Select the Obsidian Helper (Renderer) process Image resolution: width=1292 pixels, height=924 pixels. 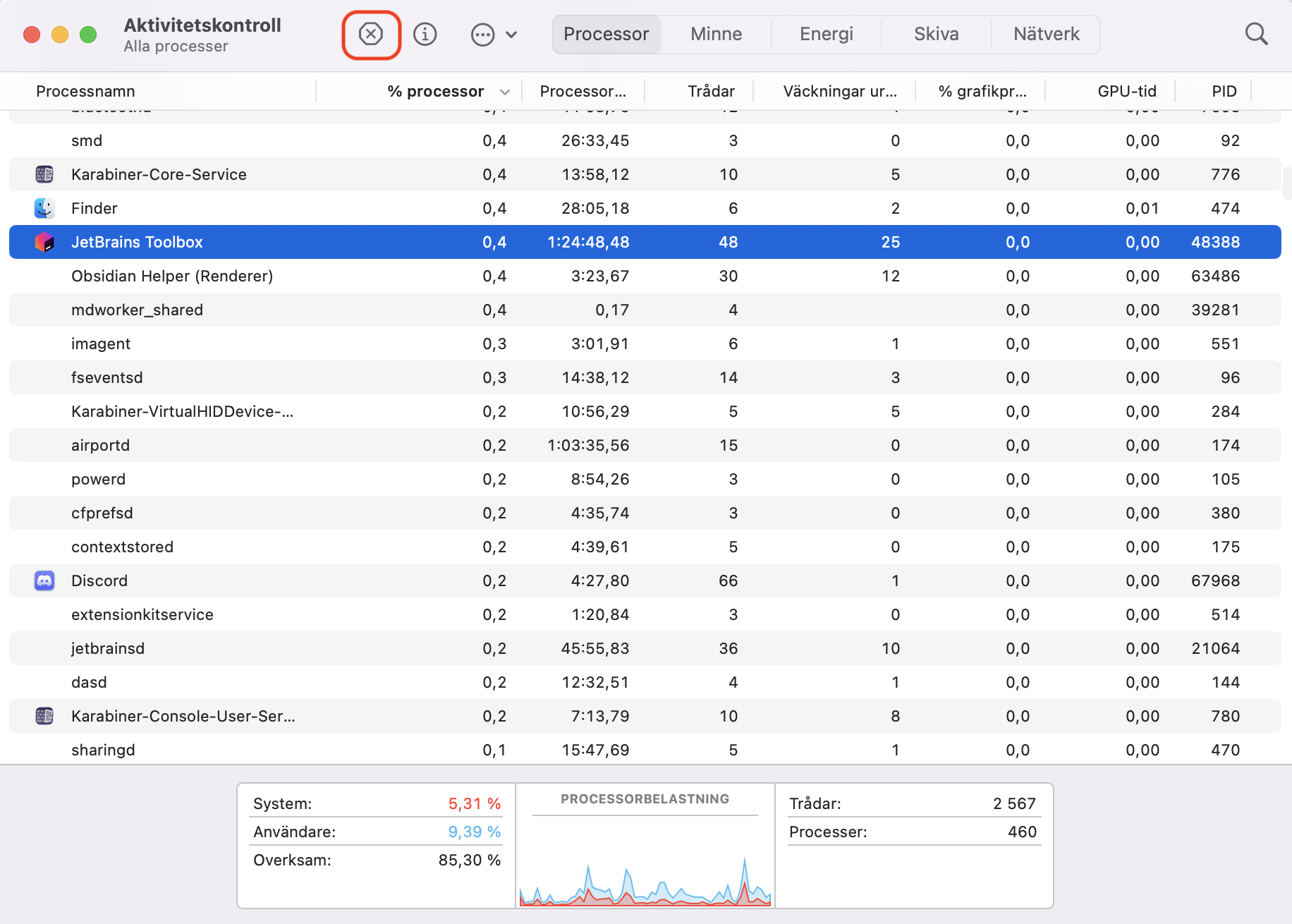pos(645,276)
